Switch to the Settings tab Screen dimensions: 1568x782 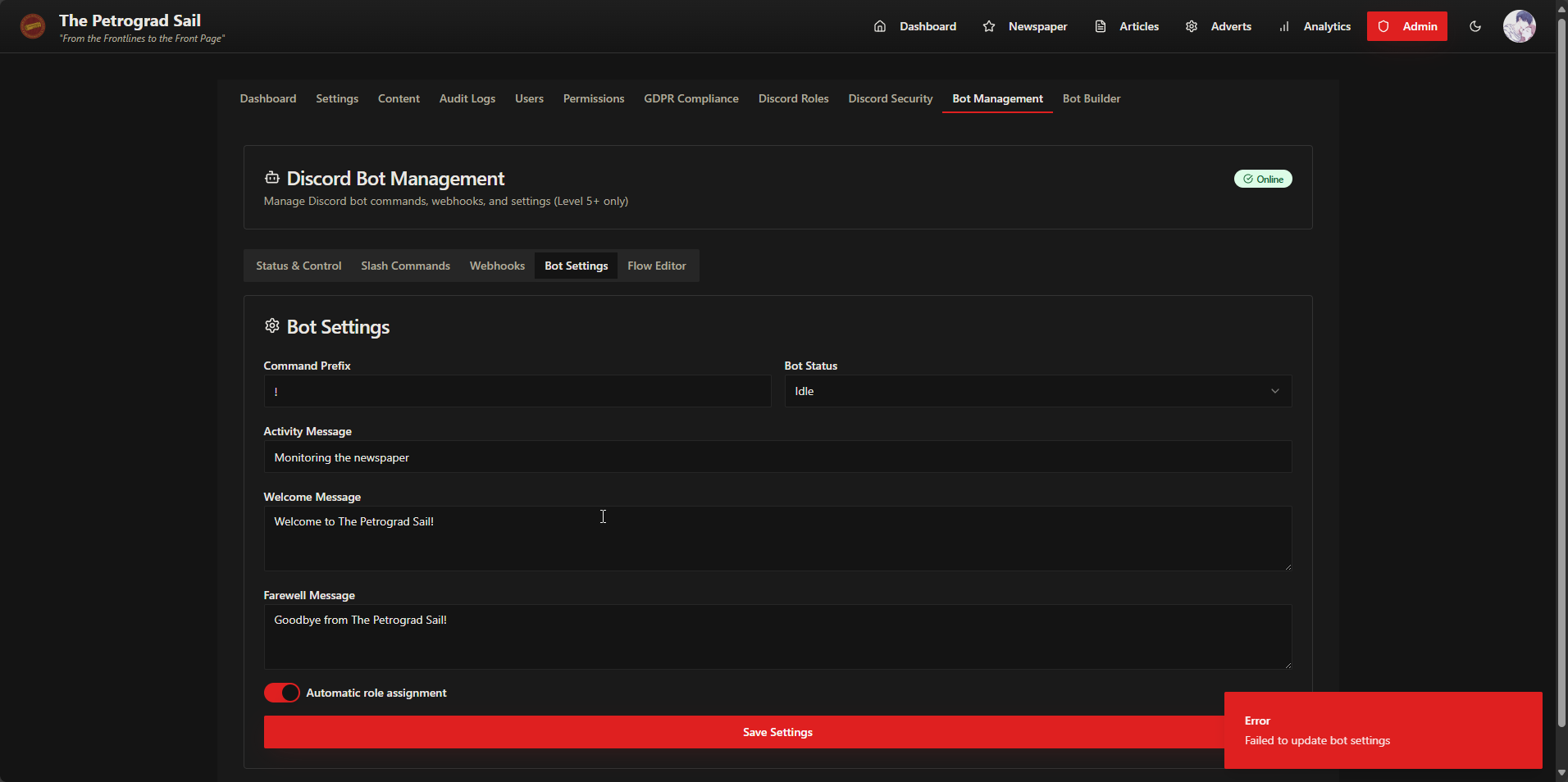(337, 98)
